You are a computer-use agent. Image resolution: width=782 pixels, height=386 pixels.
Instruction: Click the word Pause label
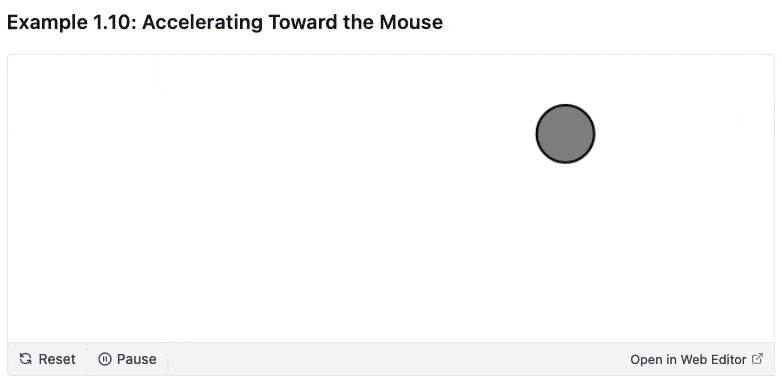(137, 359)
